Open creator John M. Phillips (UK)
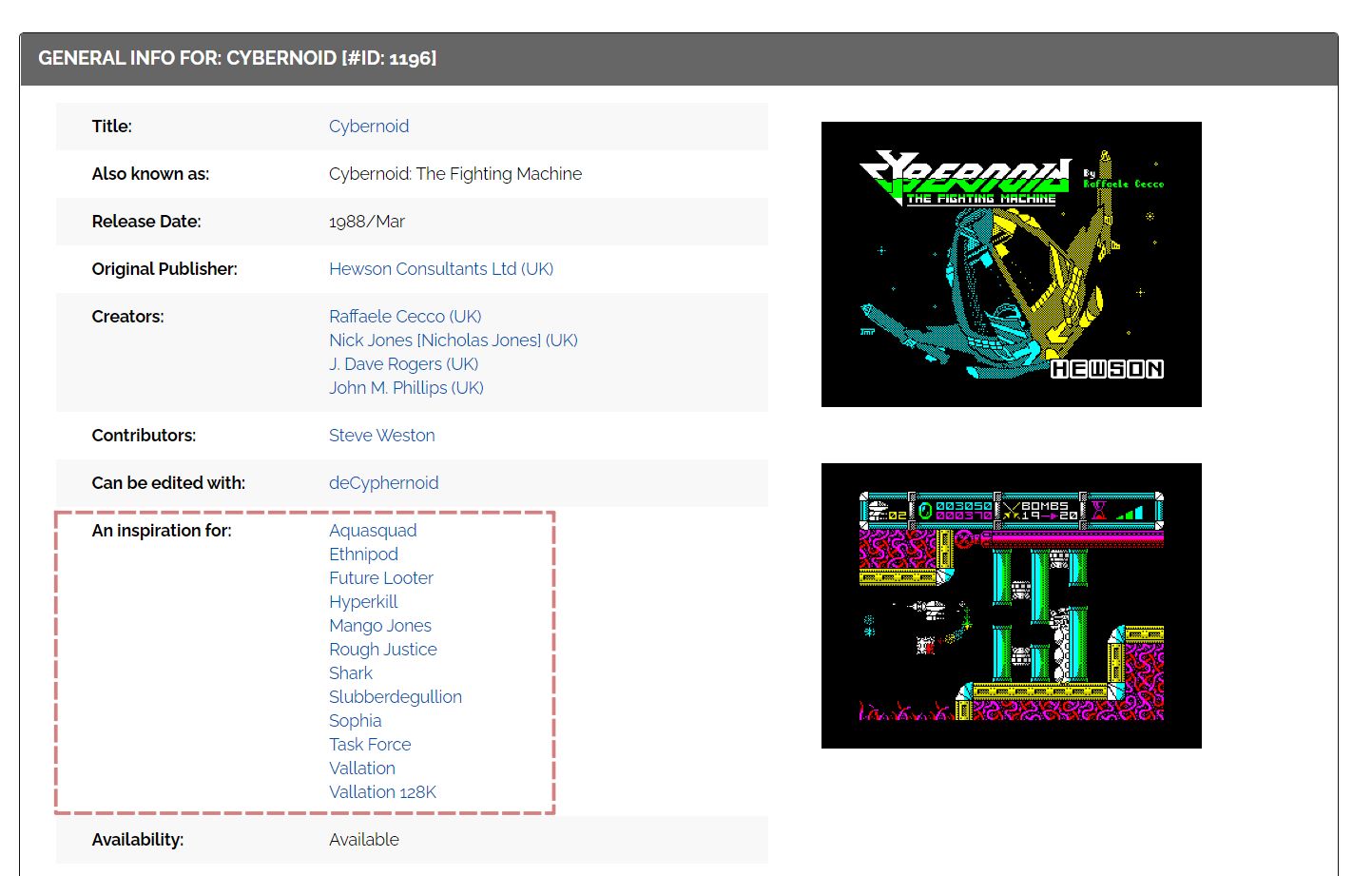Screen dimensions: 1372x876 point(406,388)
